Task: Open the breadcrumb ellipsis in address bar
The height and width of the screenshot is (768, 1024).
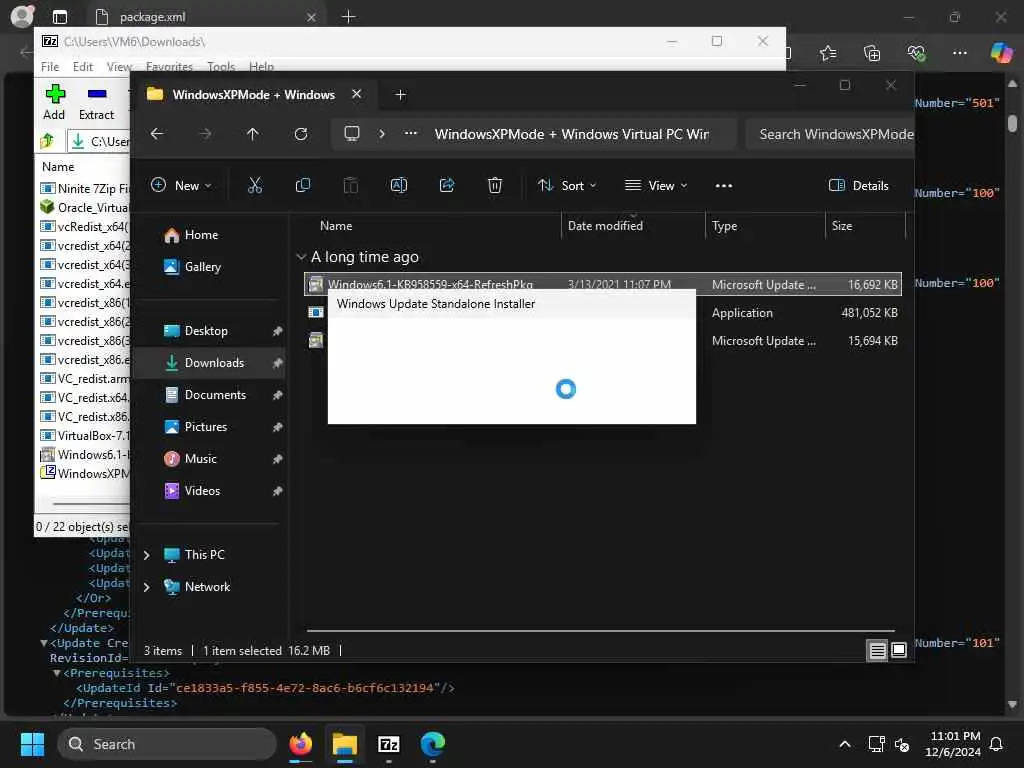Action: pyautogui.click(x=410, y=133)
